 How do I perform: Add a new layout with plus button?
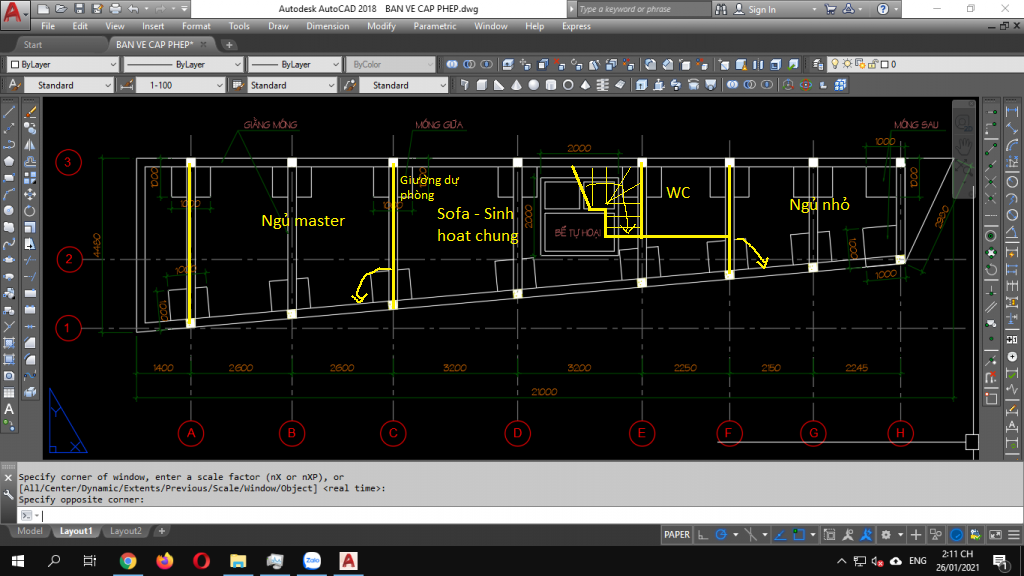(161, 531)
